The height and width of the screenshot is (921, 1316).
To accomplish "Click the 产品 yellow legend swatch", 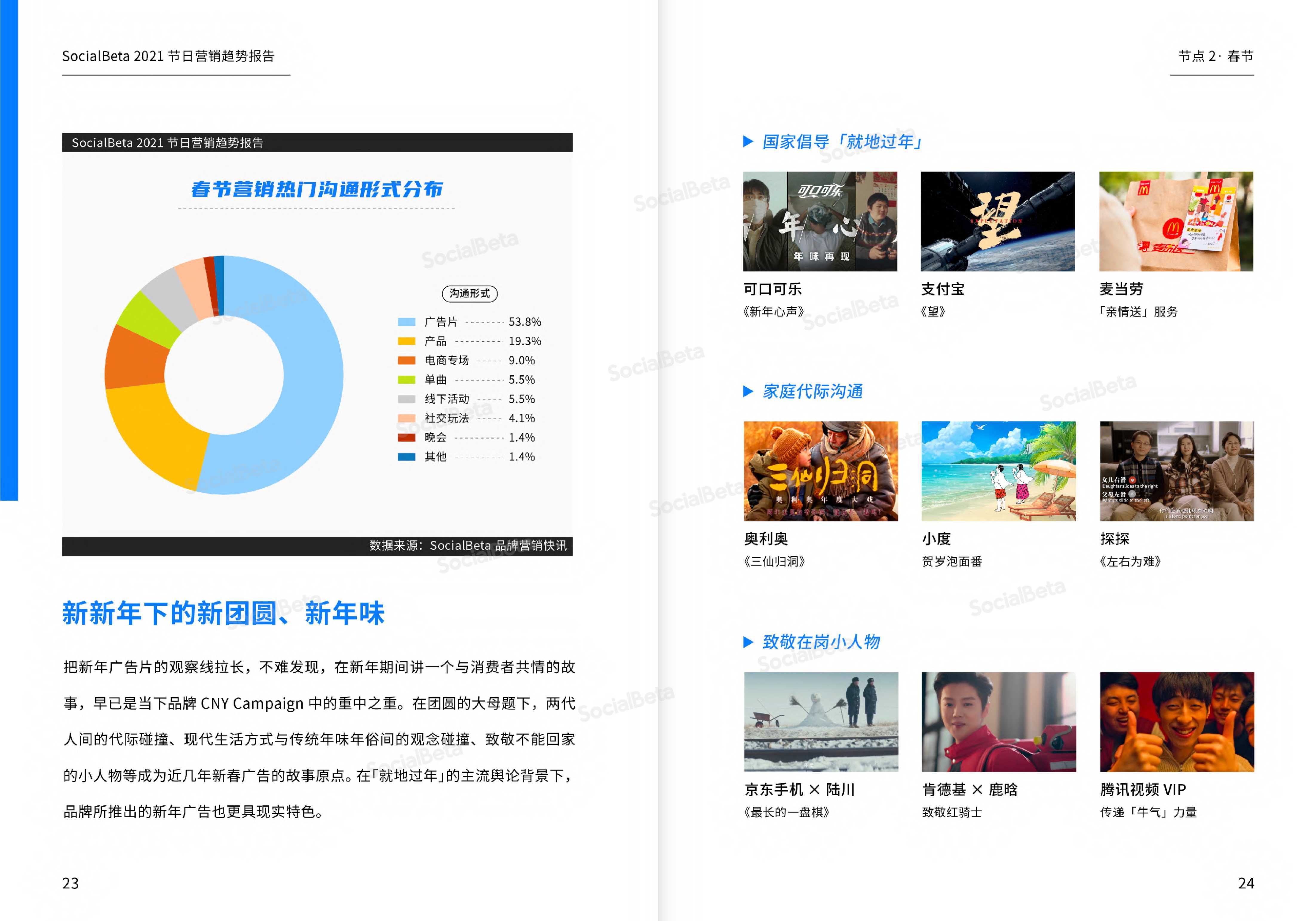I will pos(407,341).
